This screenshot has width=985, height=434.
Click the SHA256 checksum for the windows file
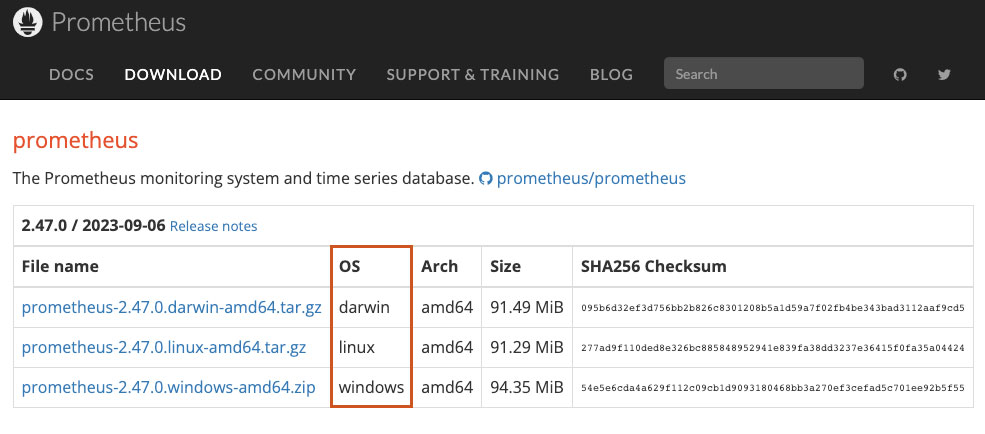point(772,387)
